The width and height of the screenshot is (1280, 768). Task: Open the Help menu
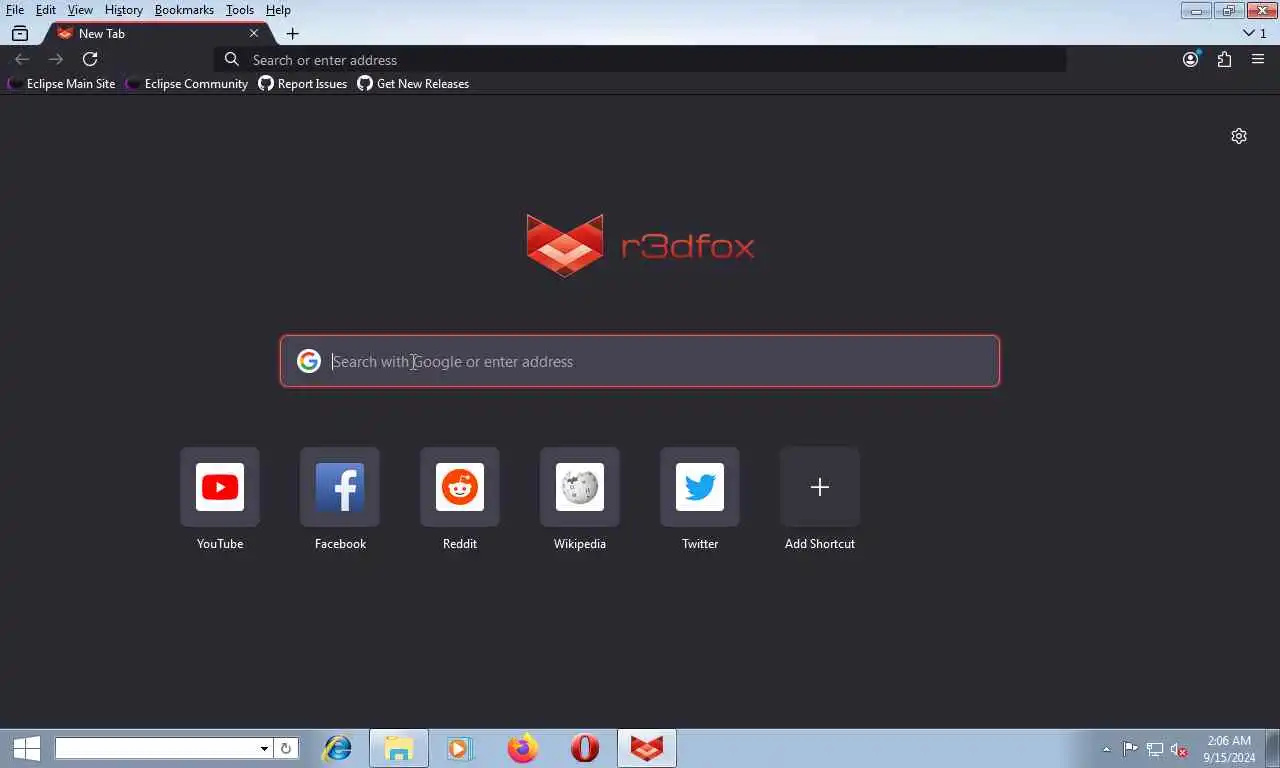pos(278,10)
